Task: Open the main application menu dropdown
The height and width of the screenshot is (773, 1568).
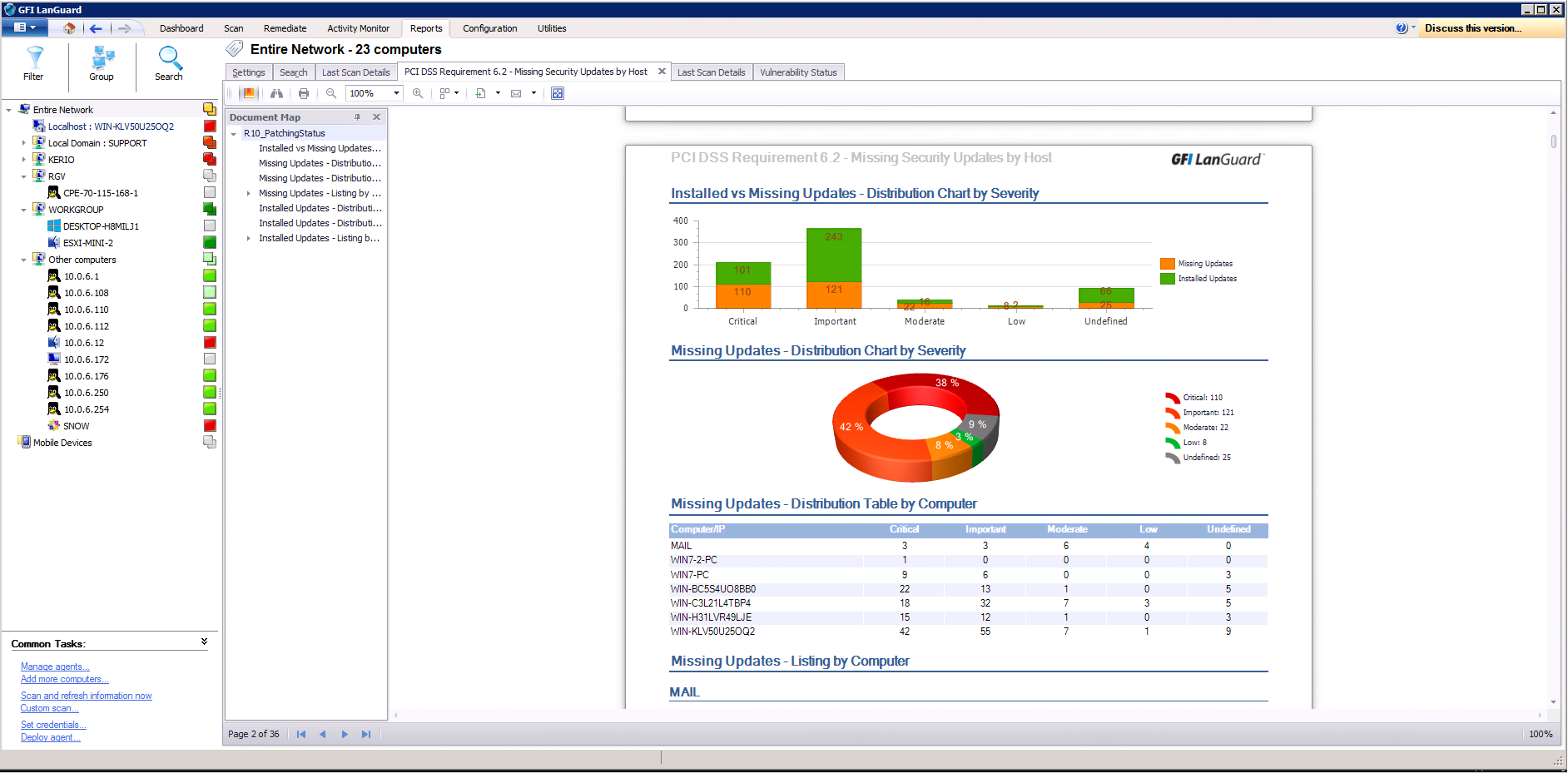Action: (x=24, y=27)
